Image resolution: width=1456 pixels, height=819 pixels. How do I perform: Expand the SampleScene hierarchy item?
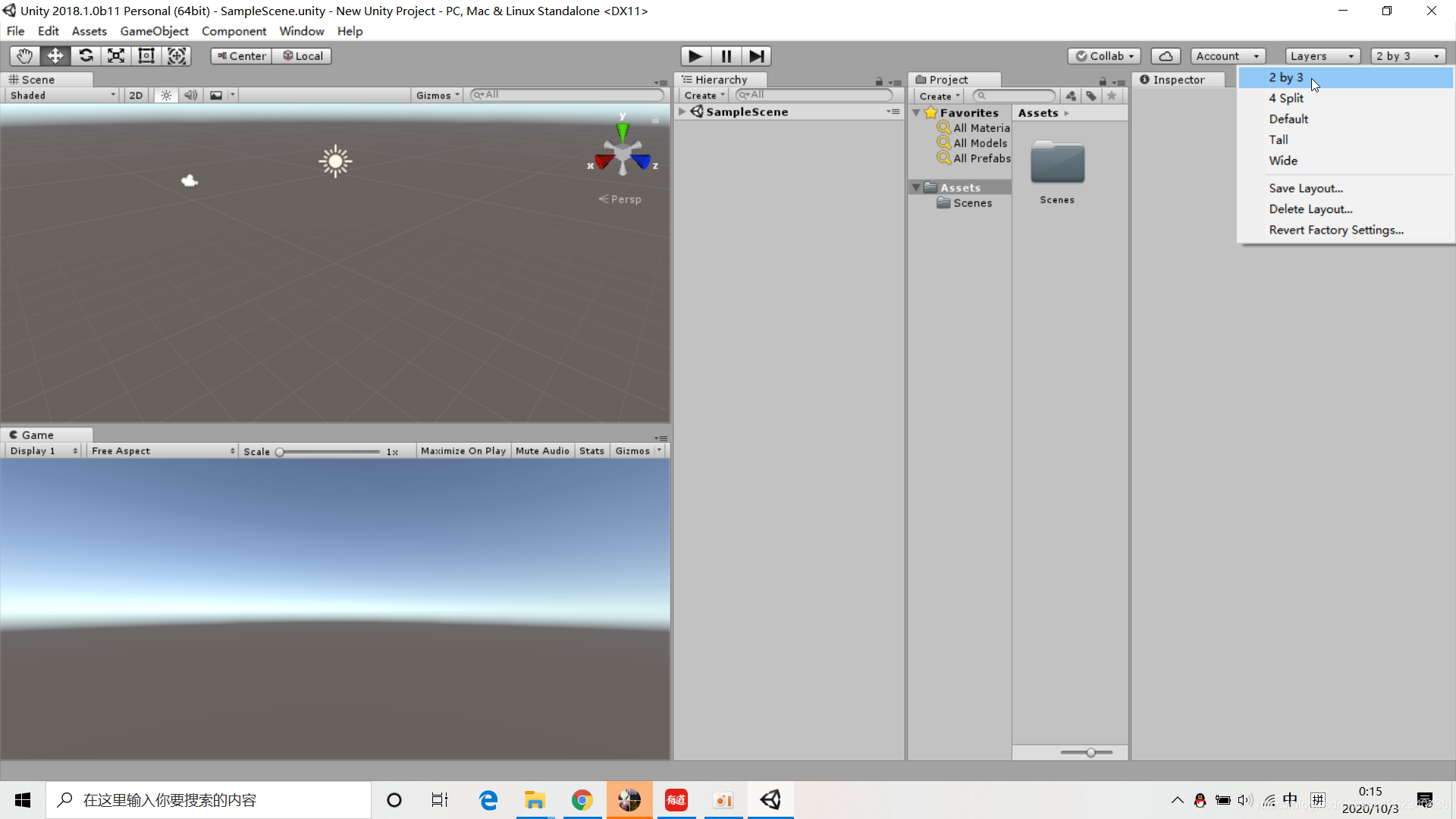click(x=682, y=111)
